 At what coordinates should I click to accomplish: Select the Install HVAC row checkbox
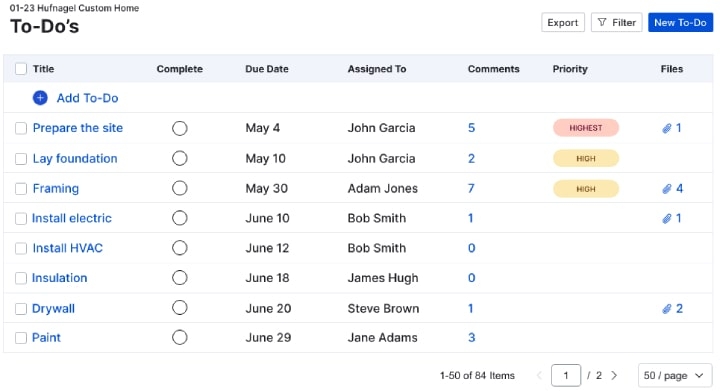(21, 248)
